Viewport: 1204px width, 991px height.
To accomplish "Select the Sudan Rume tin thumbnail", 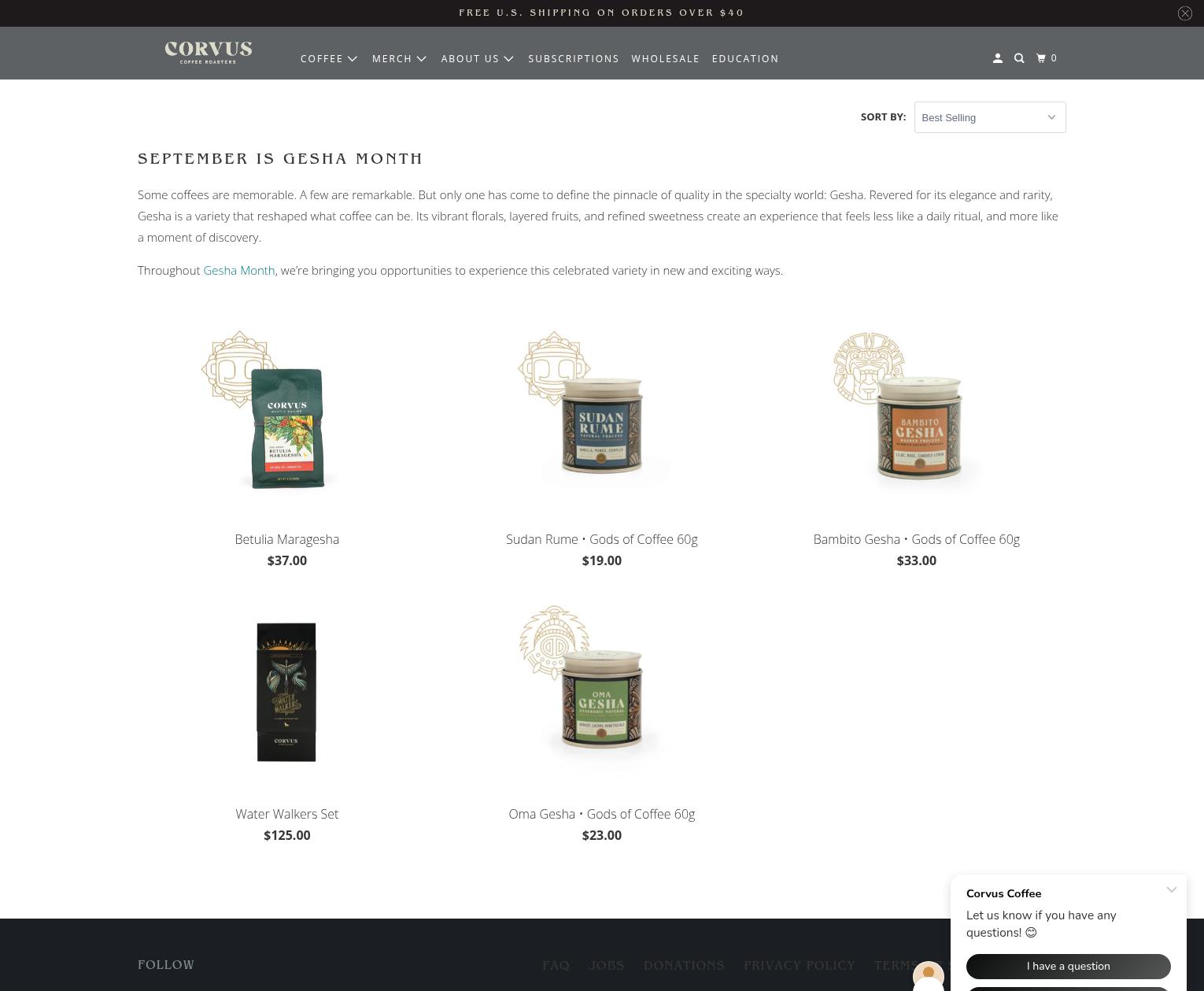I will coord(602,413).
